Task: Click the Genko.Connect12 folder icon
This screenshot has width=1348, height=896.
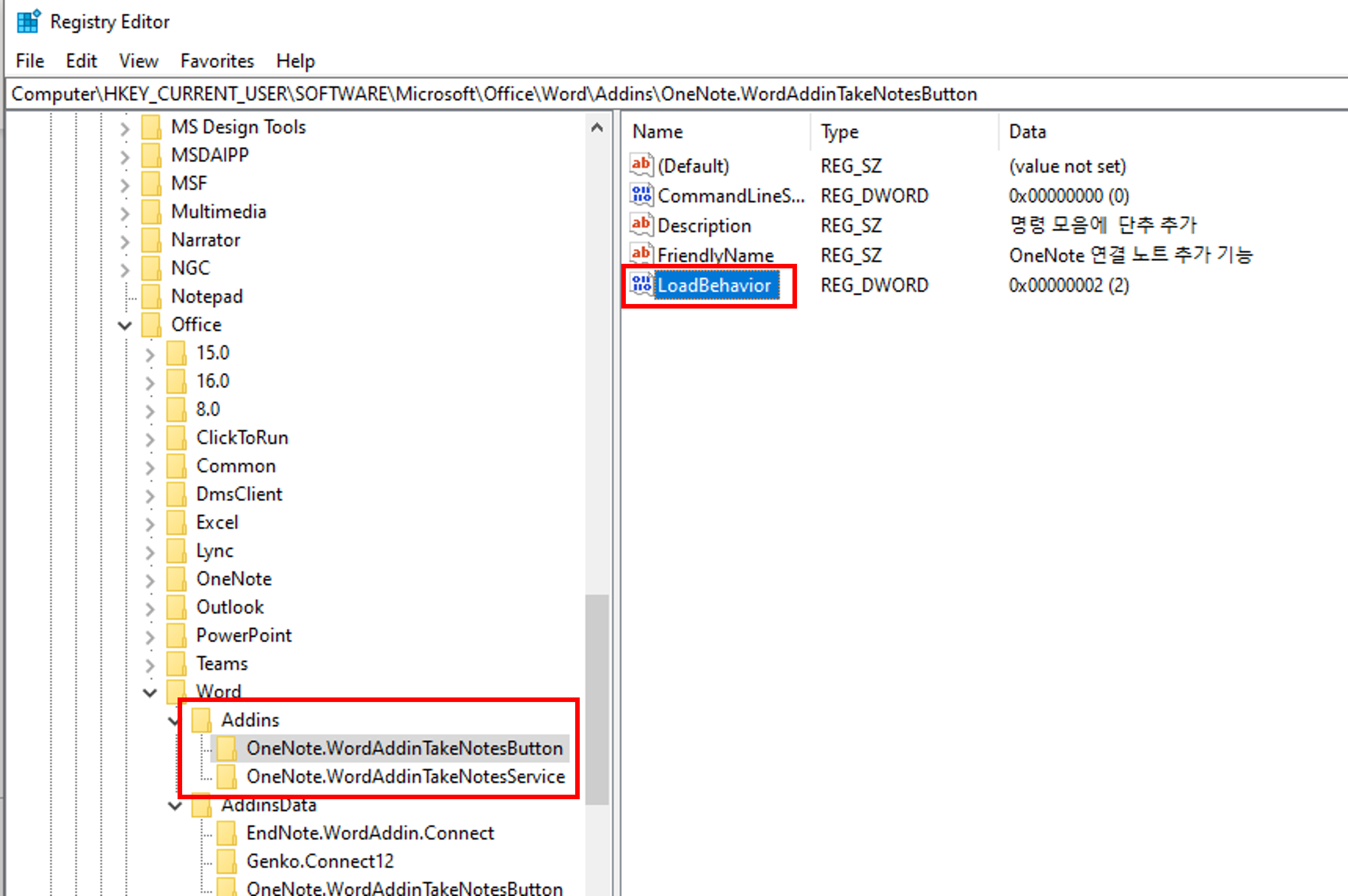Action: point(226,861)
